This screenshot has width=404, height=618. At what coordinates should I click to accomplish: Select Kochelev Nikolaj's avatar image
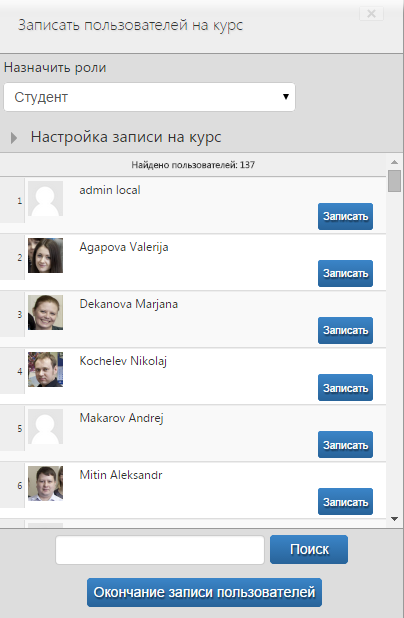pyautogui.click(x=45, y=369)
